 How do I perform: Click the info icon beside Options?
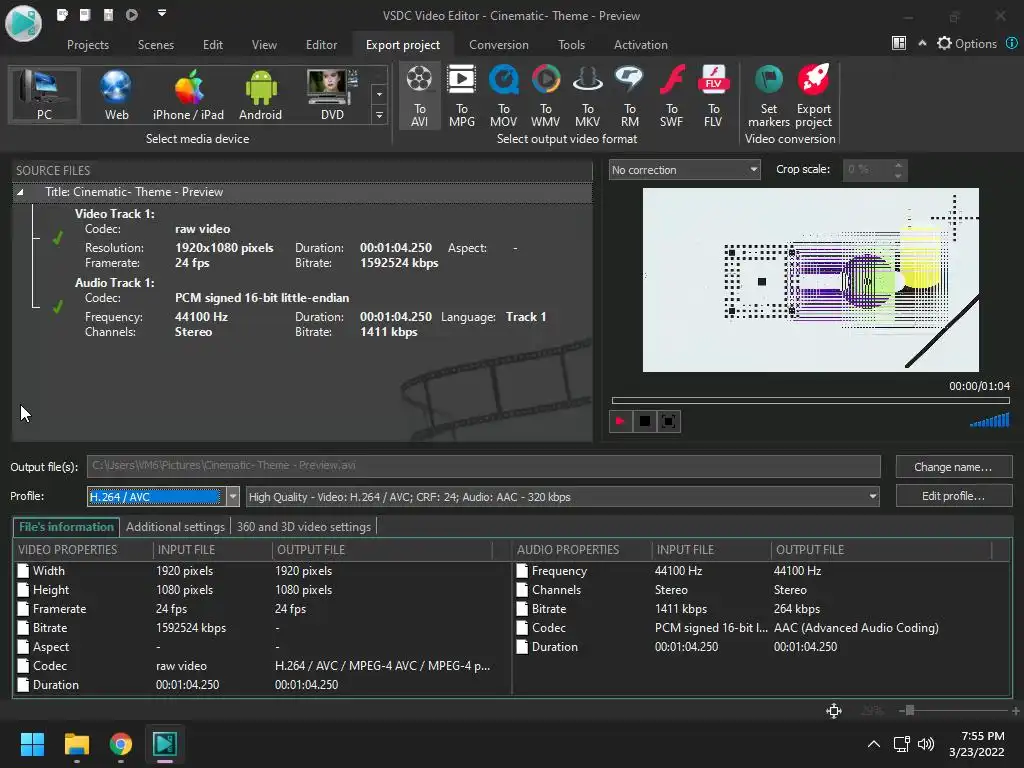(x=1012, y=43)
